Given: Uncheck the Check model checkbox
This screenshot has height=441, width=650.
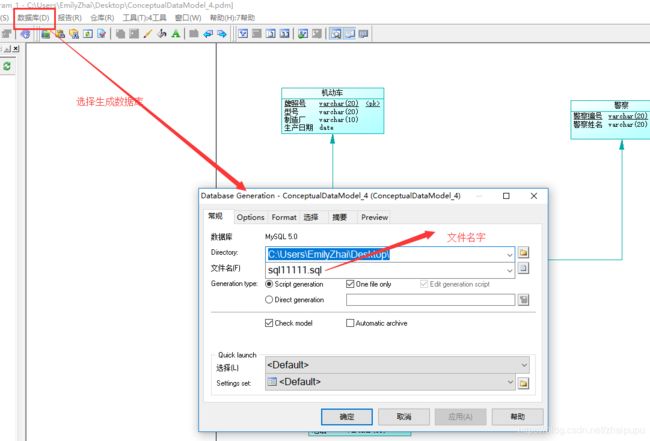Looking at the screenshot, I should [x=269, y=323].
